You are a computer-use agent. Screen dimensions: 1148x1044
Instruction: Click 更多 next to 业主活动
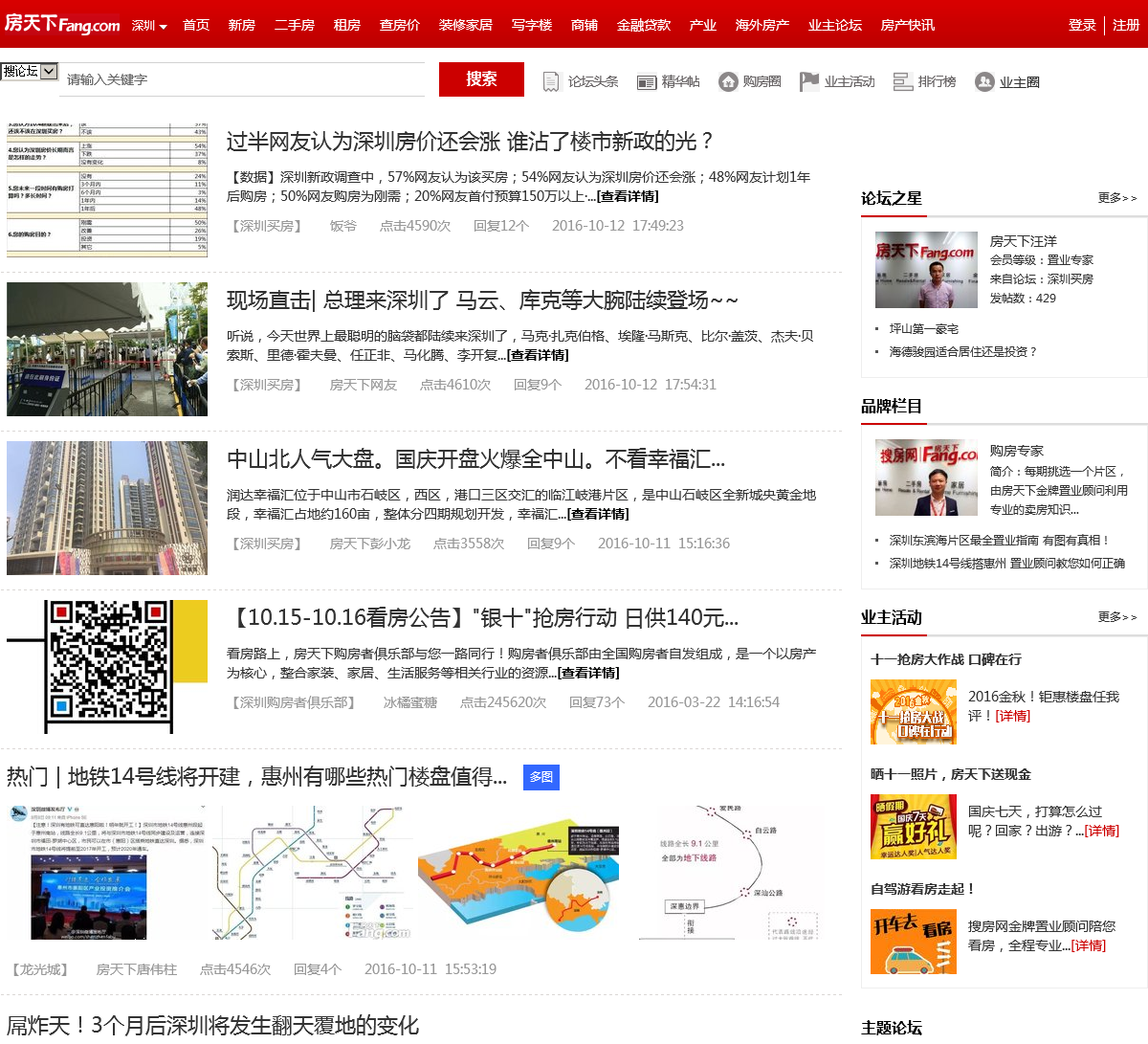pos(1117,617)
